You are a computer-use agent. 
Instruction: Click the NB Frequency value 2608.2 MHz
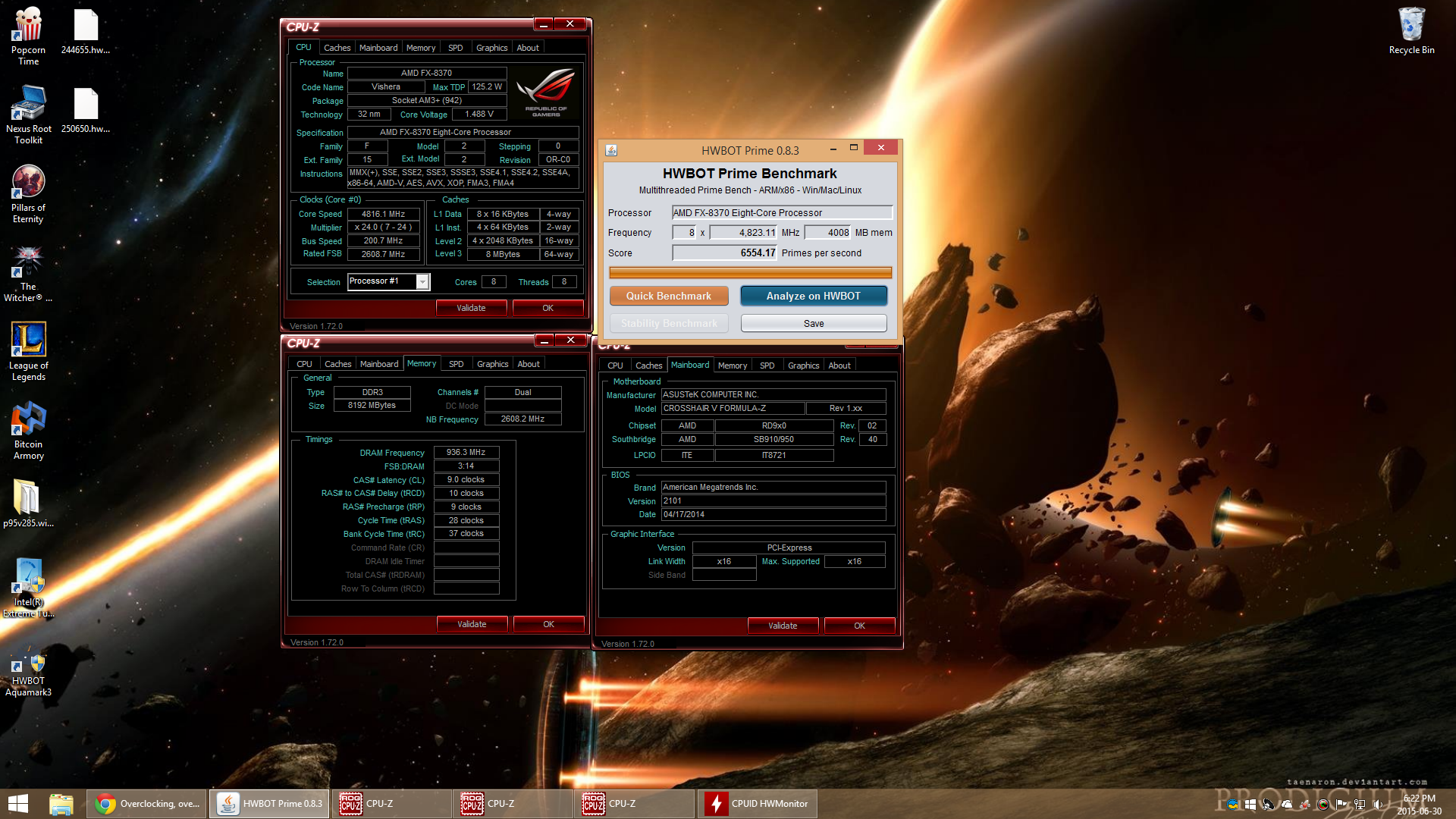[522, 419]
